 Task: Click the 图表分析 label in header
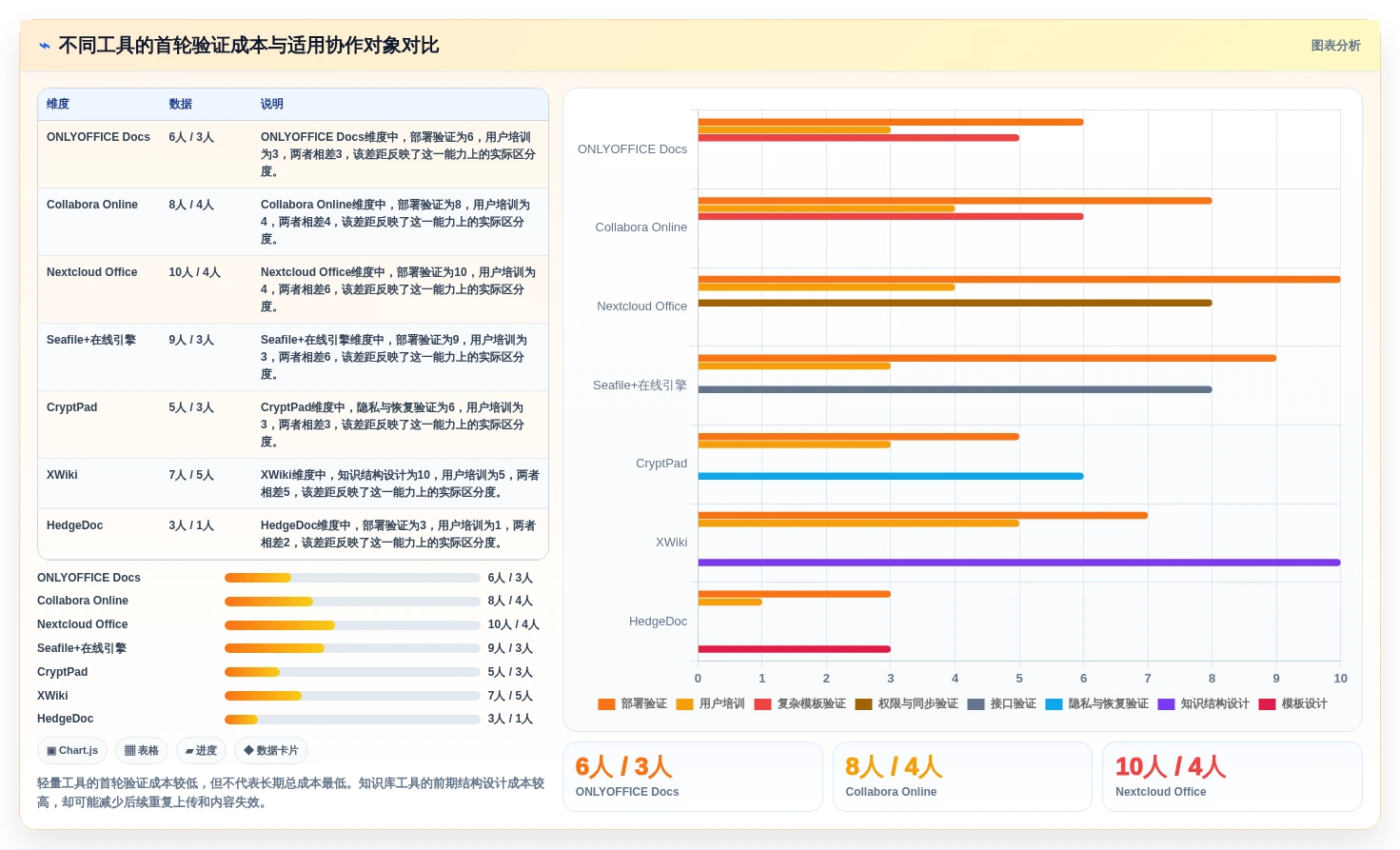click(x=1335, y=46)
